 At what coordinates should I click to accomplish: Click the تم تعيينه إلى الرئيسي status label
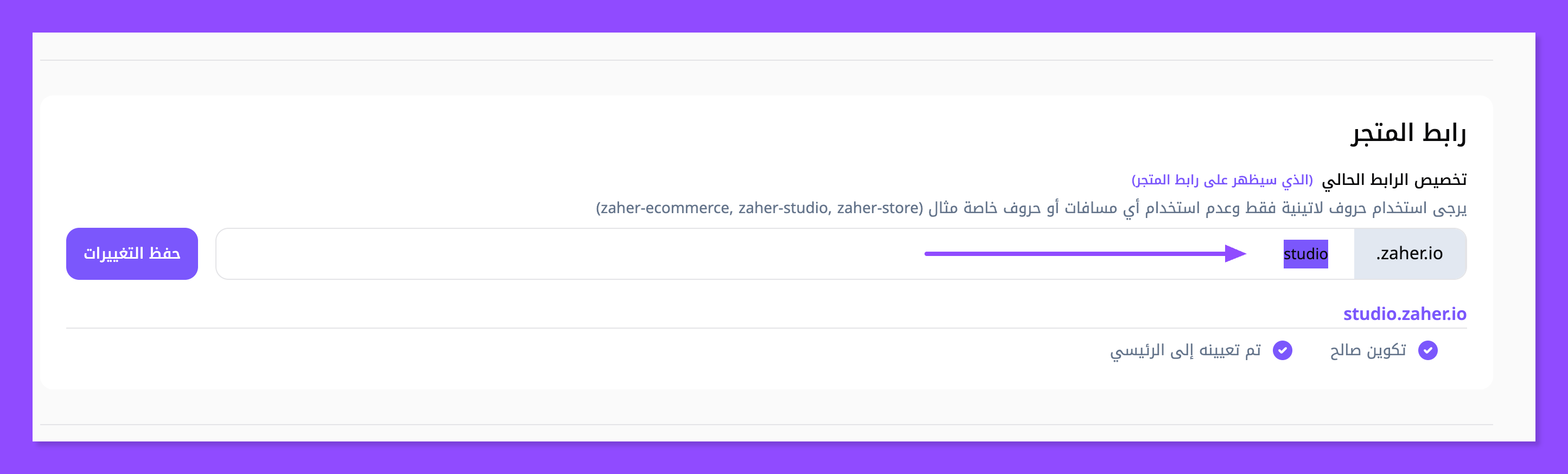(1185, 350)
